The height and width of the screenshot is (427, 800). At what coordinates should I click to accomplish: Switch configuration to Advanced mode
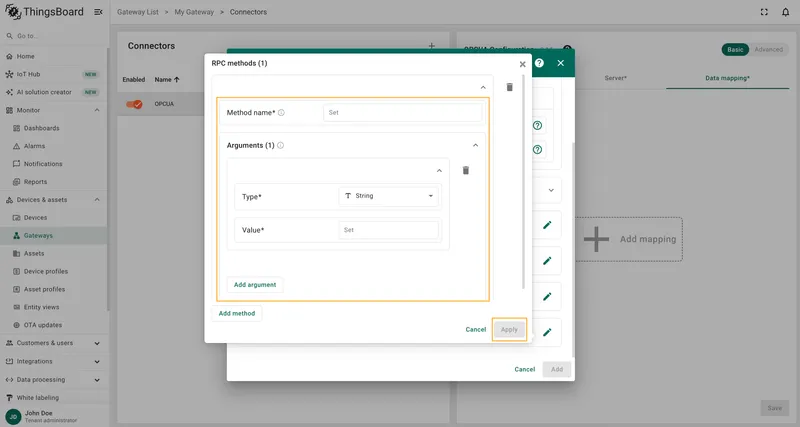tap(768, 49)
